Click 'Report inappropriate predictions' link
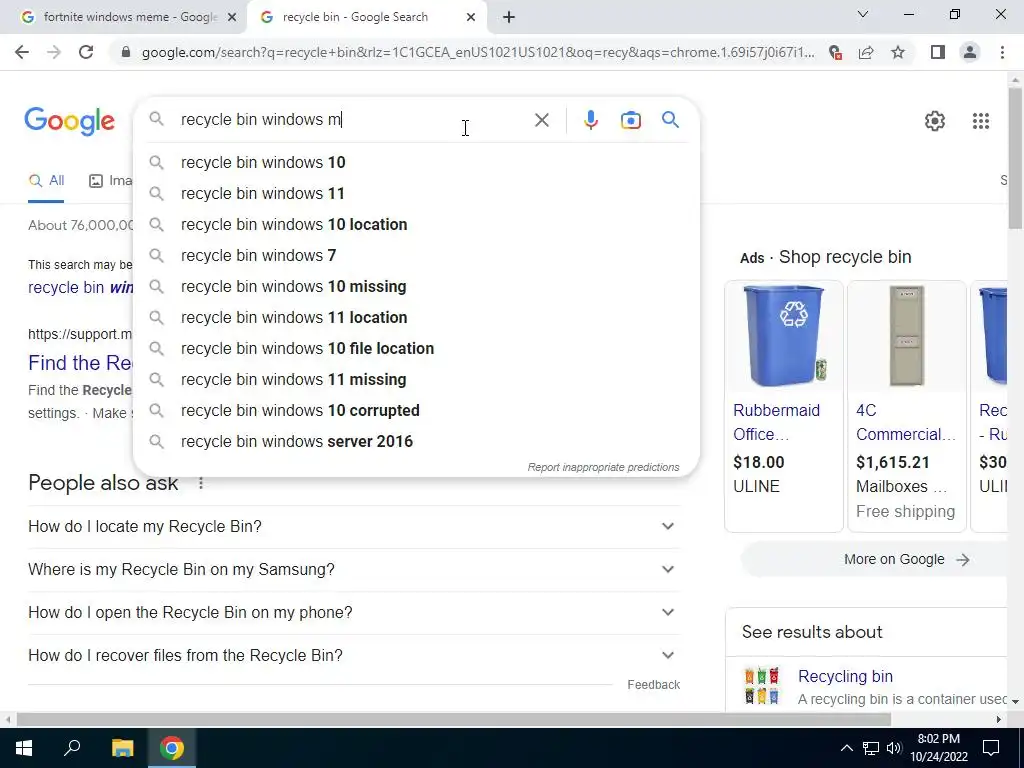1024x768 pixels. tap(603, 468)
